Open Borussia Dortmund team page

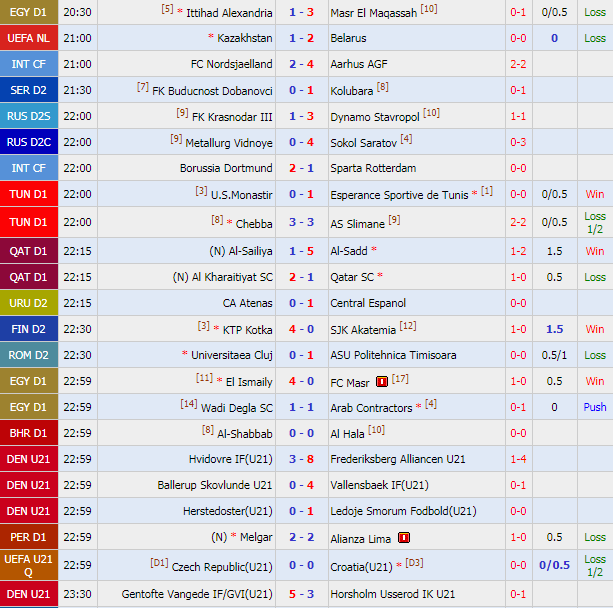[226, 168]
